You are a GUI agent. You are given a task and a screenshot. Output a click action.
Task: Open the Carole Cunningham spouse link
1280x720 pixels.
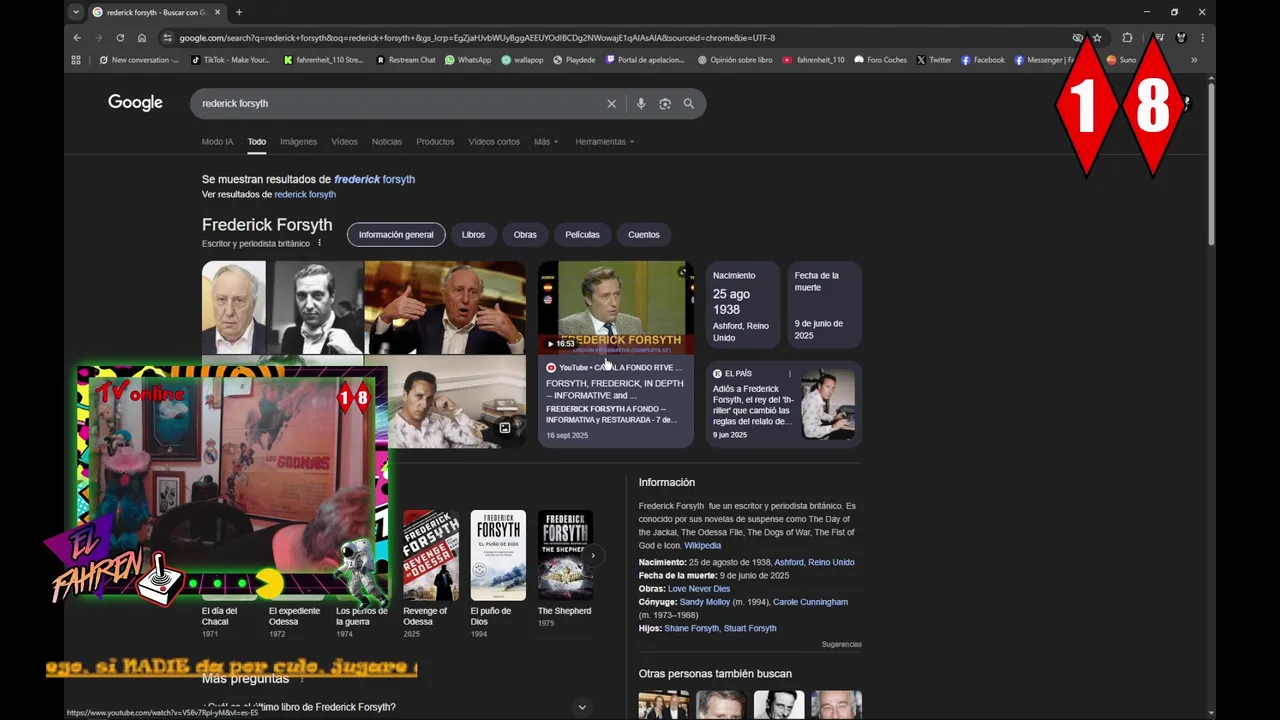(x=810, y=602)
